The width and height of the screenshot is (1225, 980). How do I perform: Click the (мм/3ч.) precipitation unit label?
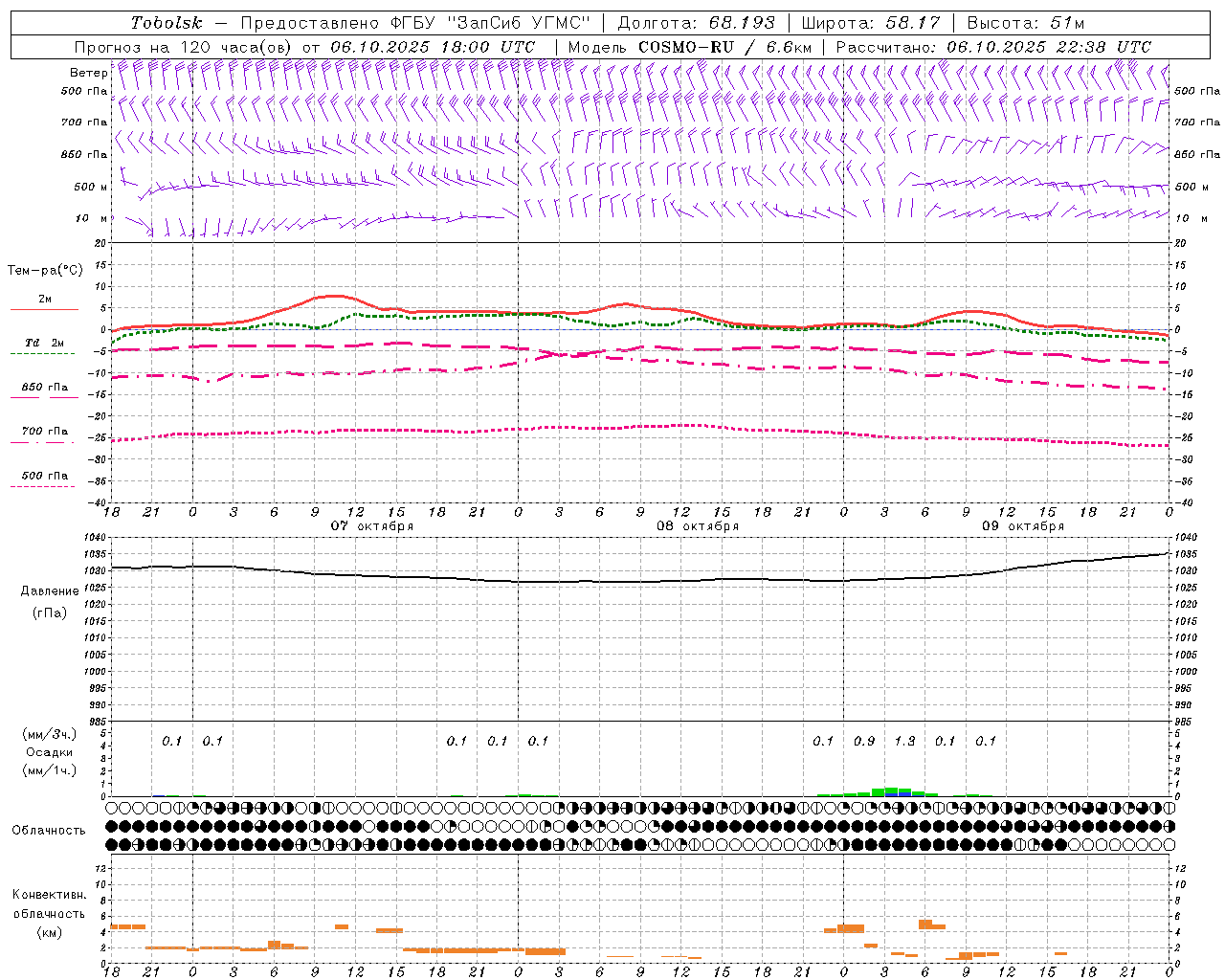[x=50, y=734]
